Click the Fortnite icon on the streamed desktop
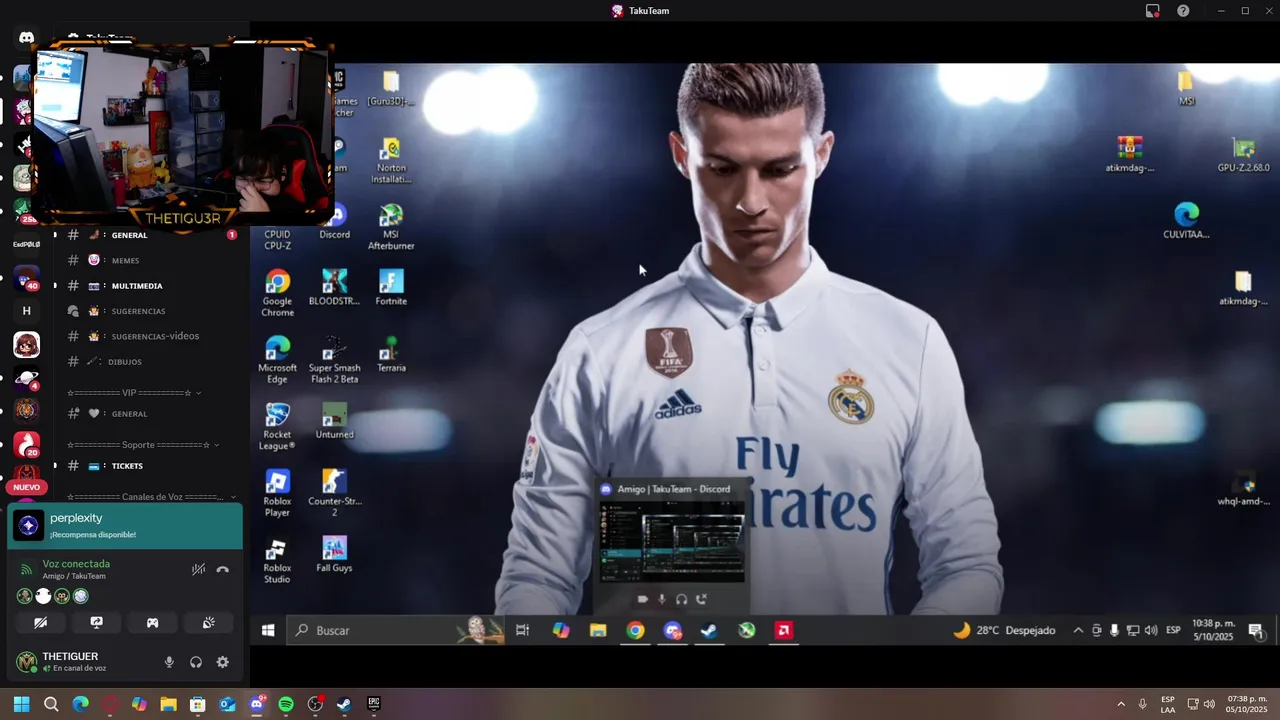The width and height of the screenshot is (1280, 720). pyautogui.click(x=391, y=288)
